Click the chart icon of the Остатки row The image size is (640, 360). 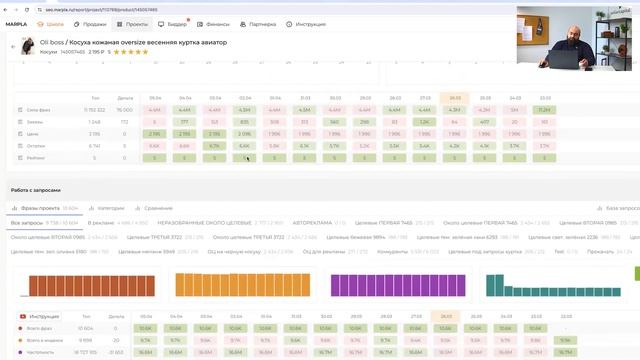[20, 146]
